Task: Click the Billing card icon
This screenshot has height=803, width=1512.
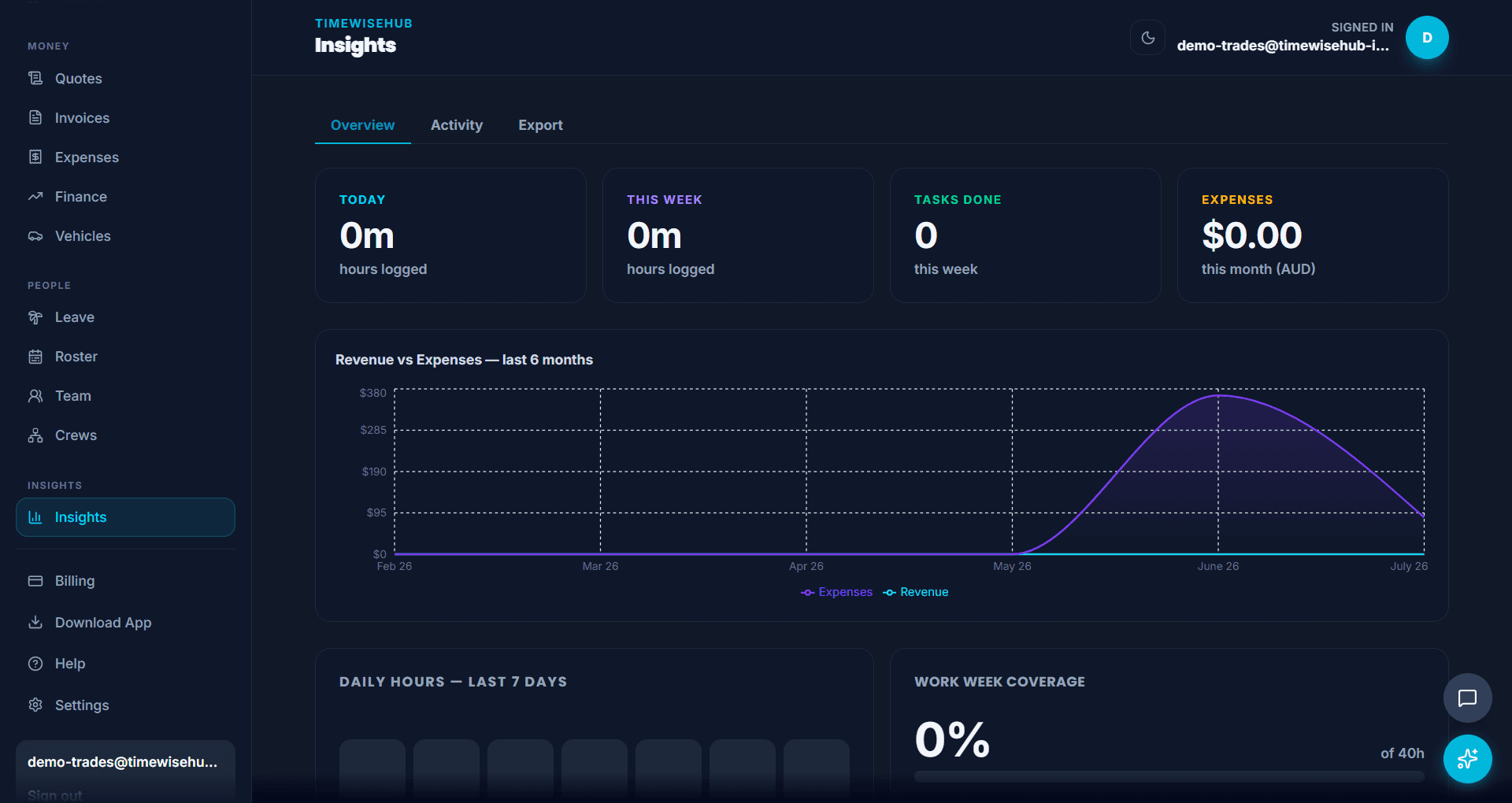Action: pyautogui.click(x=35, y=581)
